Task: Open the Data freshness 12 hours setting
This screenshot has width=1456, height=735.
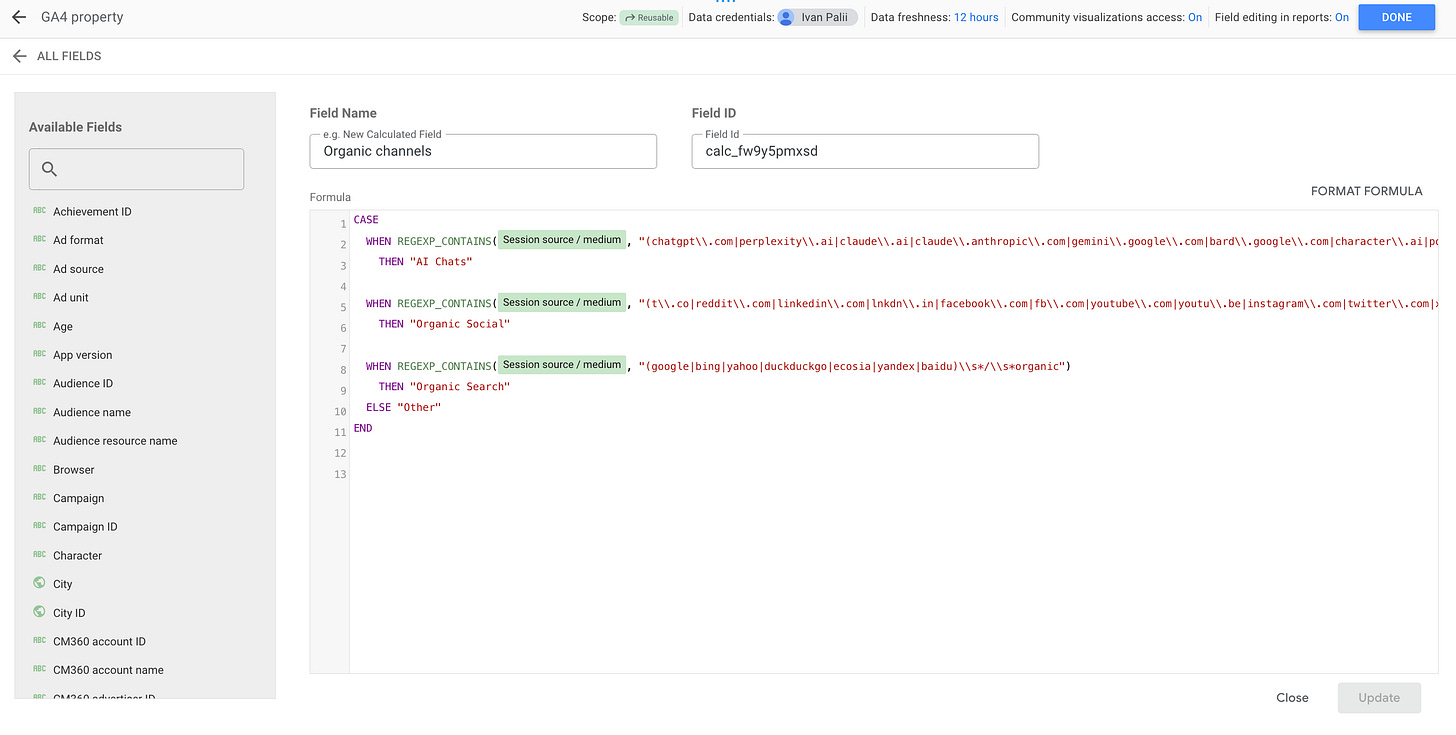Action: 976,17
